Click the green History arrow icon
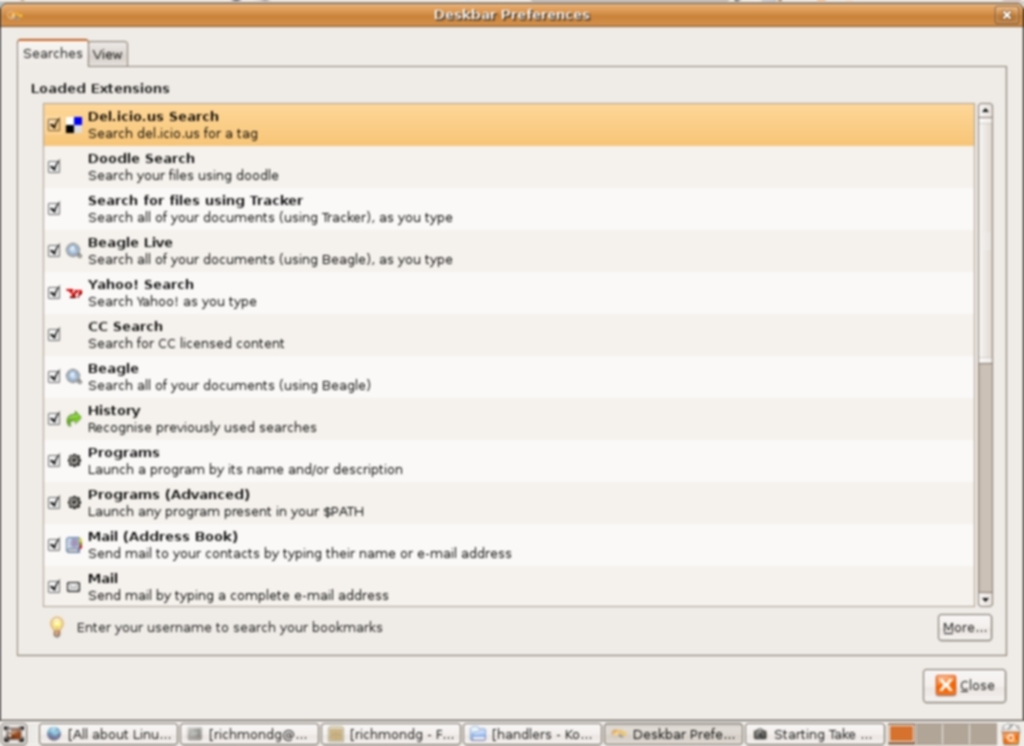 coord(74,419)
